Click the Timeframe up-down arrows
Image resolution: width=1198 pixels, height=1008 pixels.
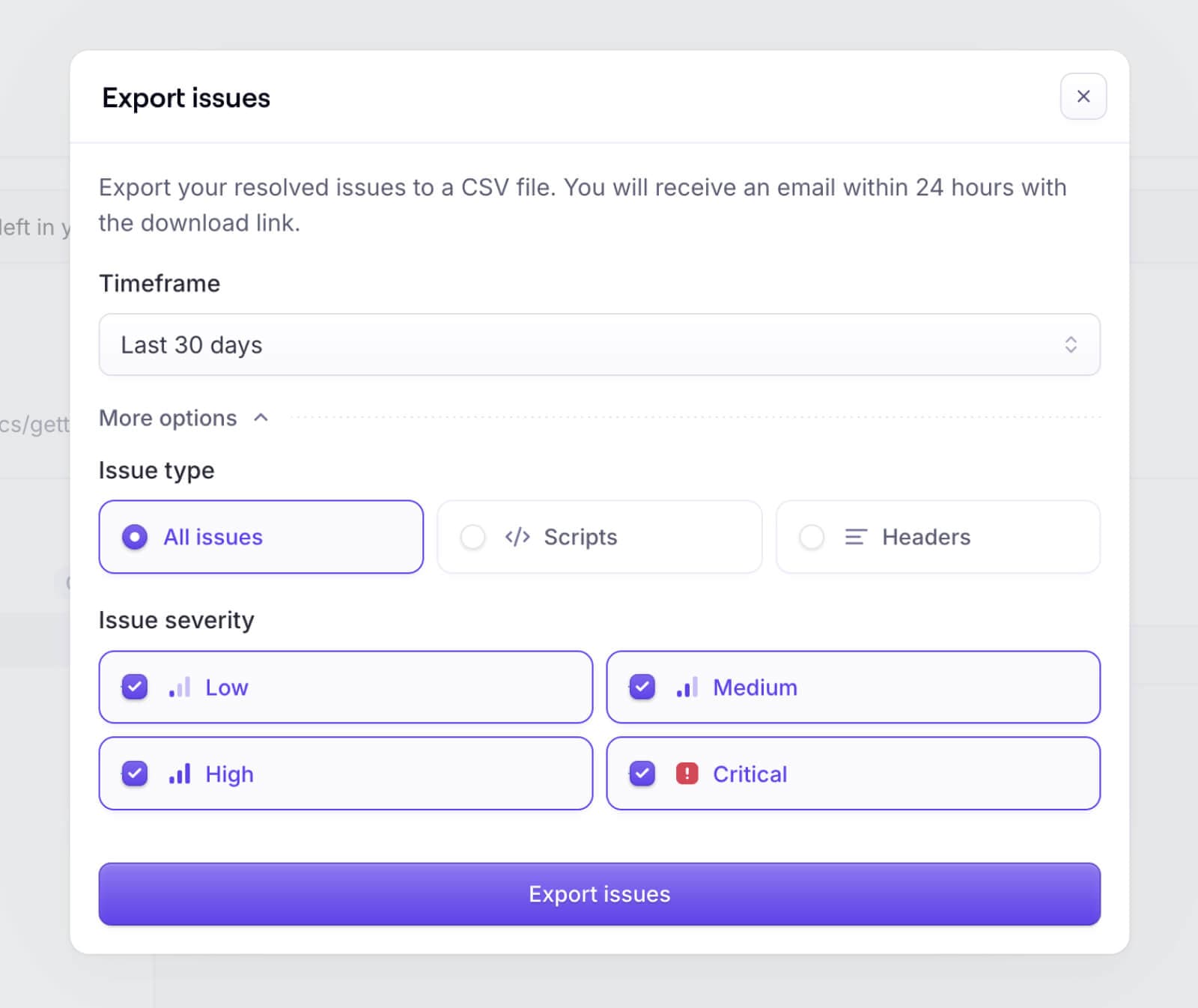[1071, 344]
